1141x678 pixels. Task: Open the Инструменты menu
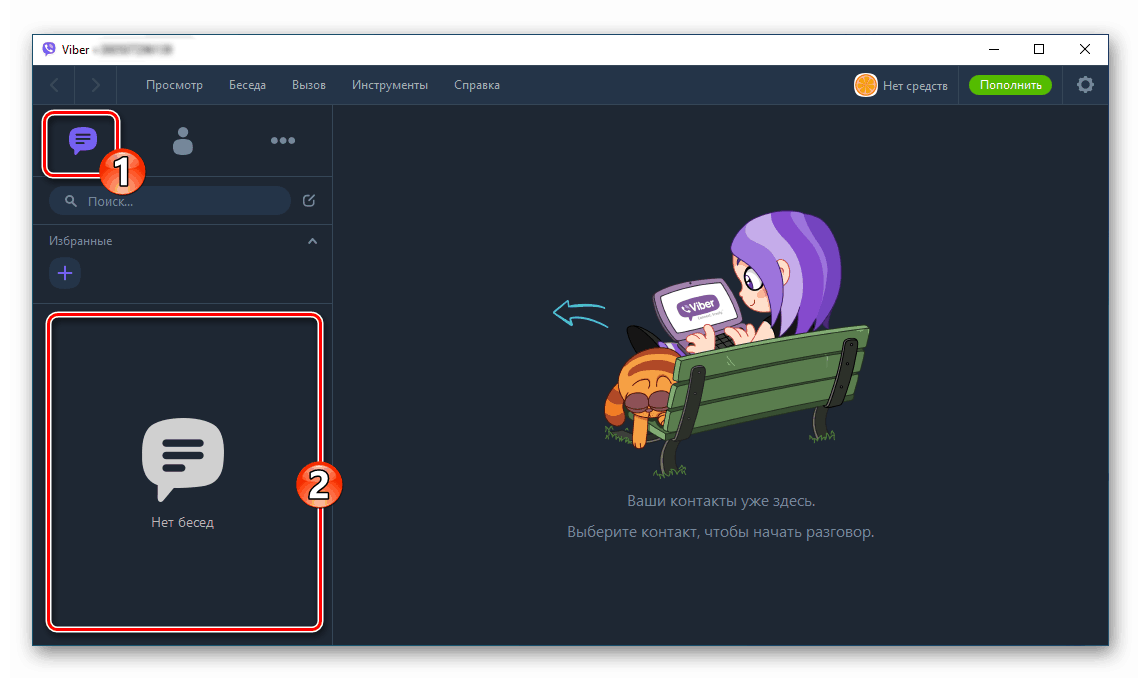[390, 85]
